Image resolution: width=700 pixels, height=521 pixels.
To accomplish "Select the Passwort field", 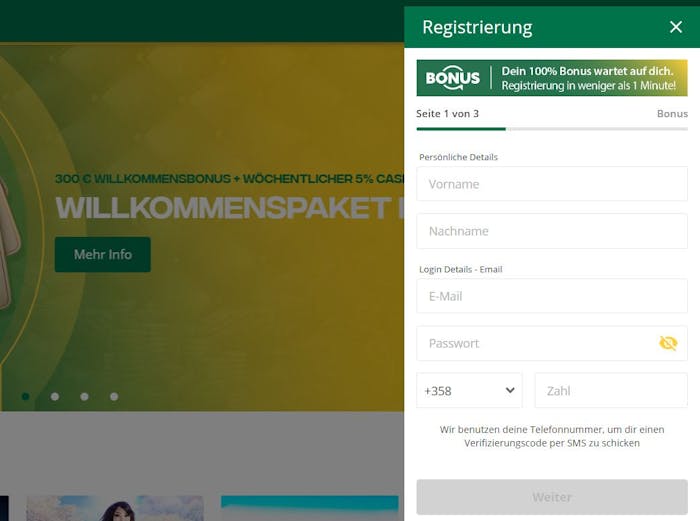I will point(552,343).
